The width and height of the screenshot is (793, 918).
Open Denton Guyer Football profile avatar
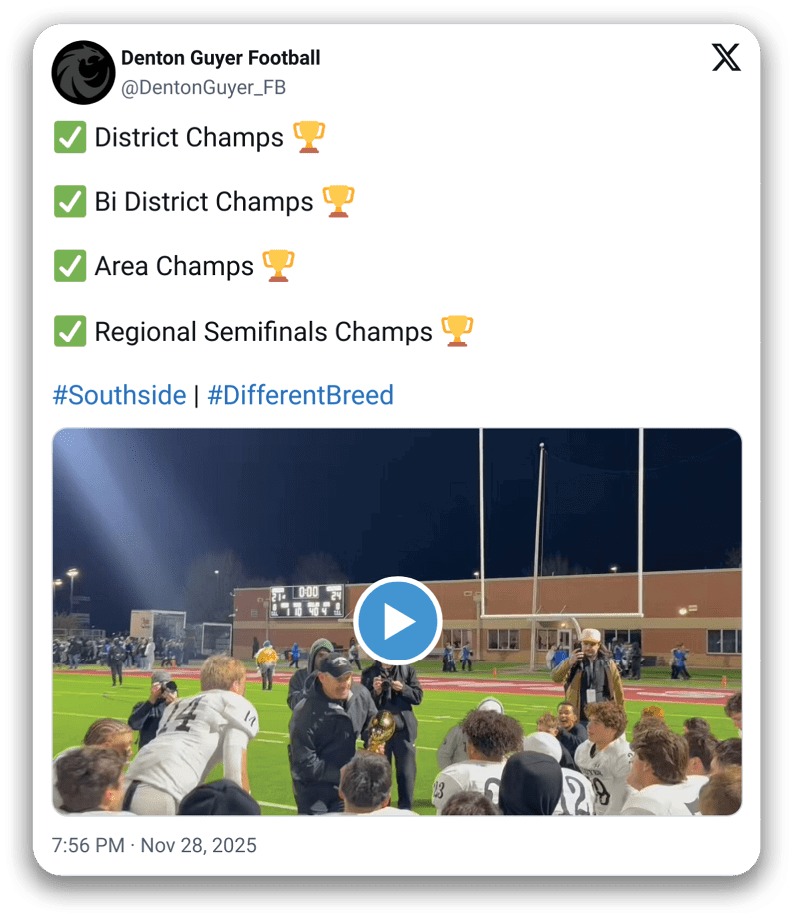(x=83, y=72)
